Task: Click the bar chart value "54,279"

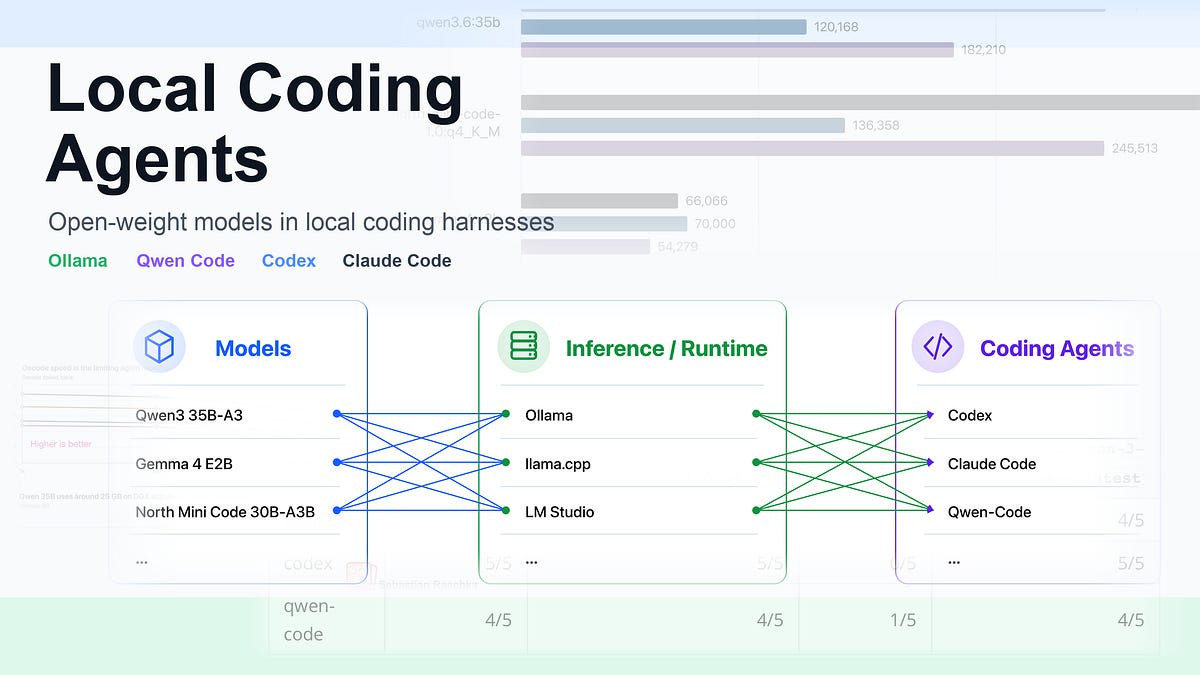Action: coord(677,247)
